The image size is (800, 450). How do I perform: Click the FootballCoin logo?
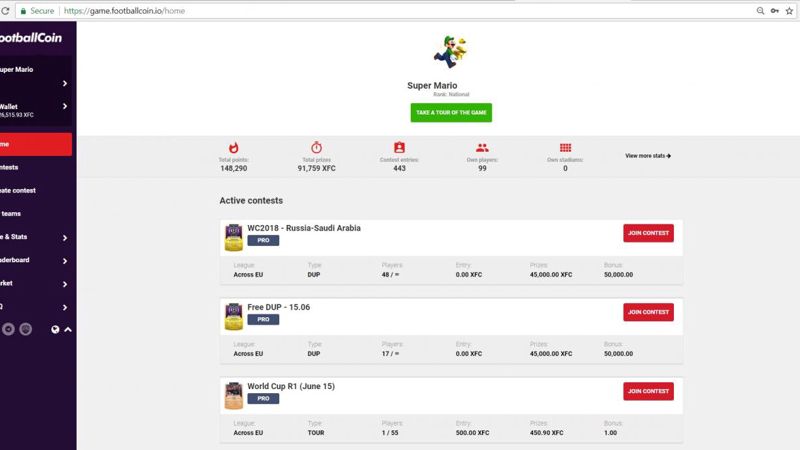[31, 38]
